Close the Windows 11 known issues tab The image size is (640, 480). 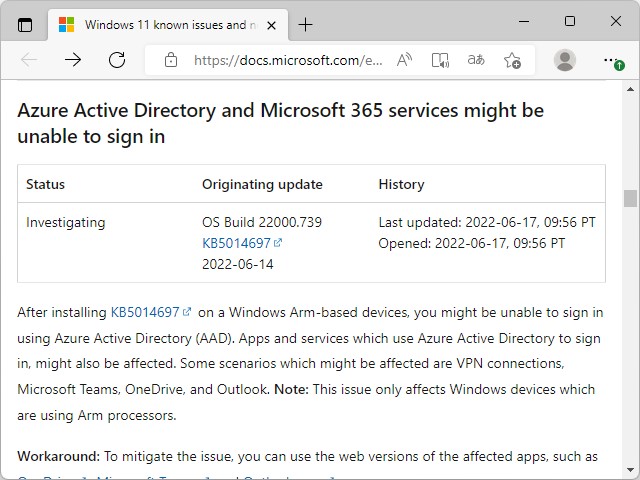pos(268,25)
